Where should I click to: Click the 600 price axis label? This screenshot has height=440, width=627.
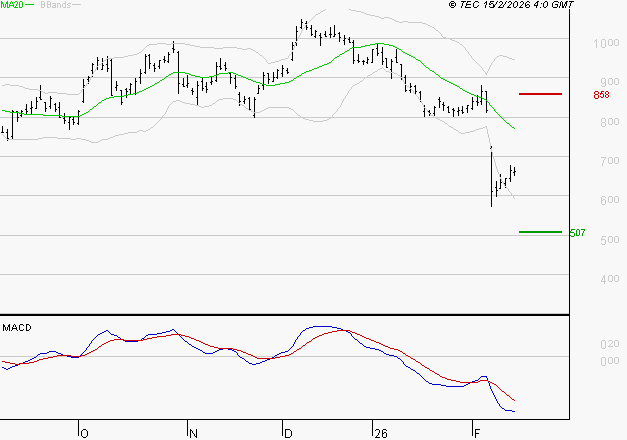pos(610,200)
